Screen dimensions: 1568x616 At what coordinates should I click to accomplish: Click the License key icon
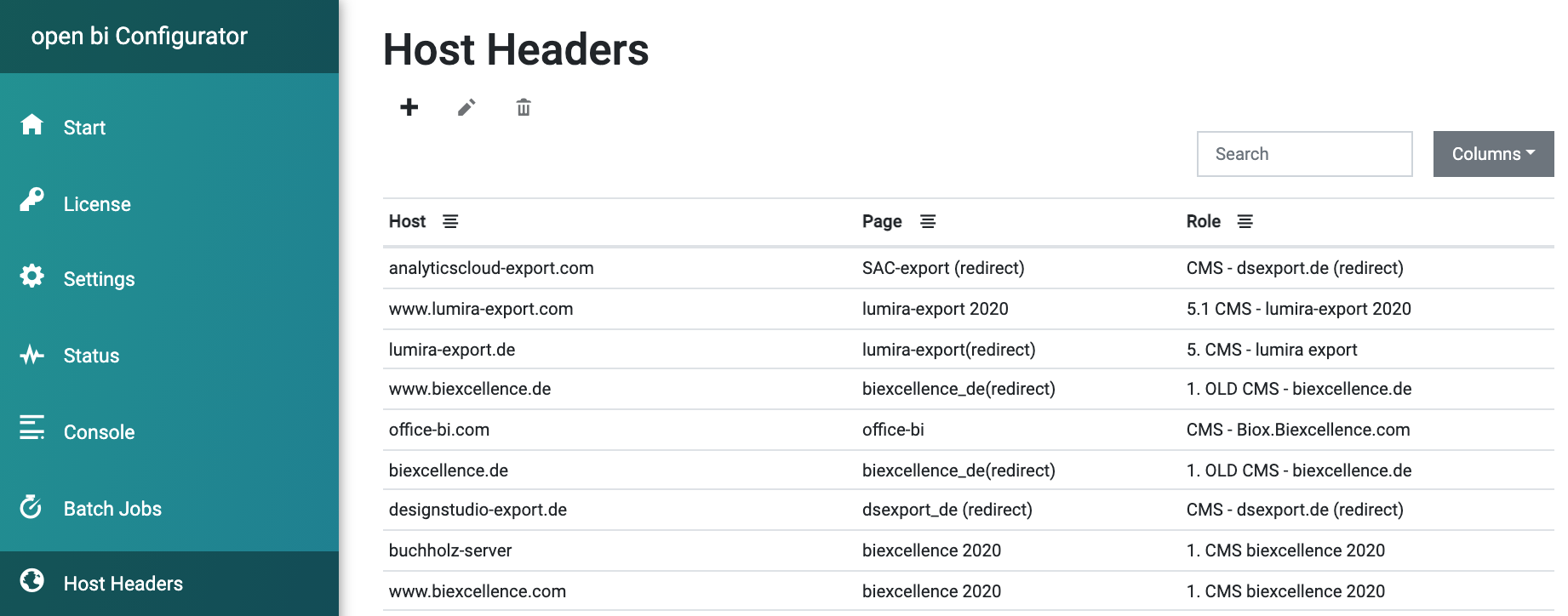pyautogui.click(x=31, y=200)
